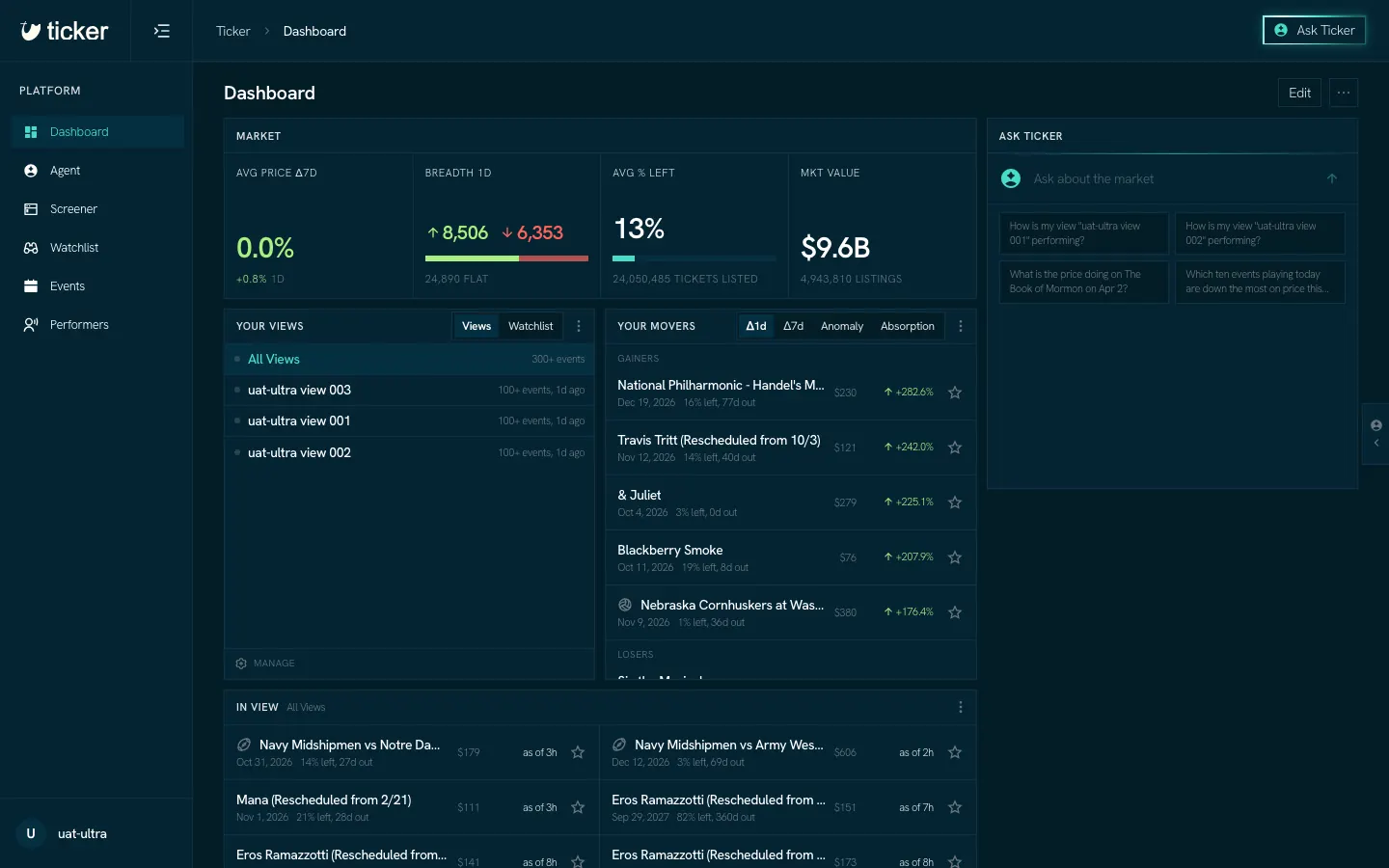Click the football icon beside Navy vs Notre Dame

tap(244, 745)
